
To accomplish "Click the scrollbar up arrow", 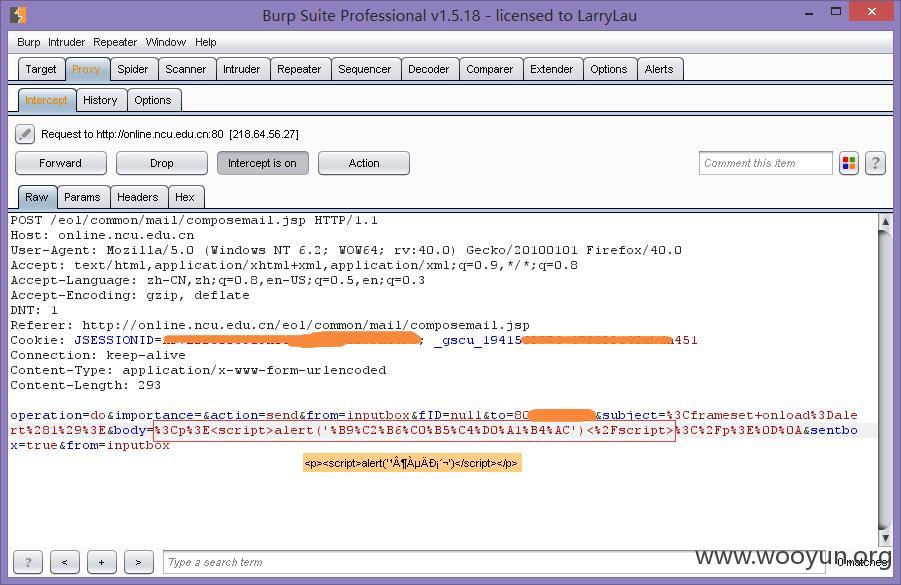I will (x=885, y=222).
